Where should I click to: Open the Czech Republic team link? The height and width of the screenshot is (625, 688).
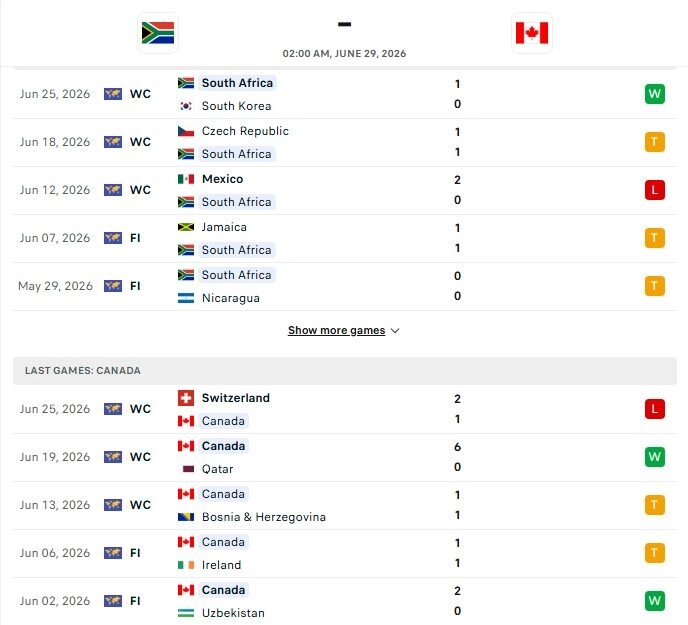click(x=245, y=131)
